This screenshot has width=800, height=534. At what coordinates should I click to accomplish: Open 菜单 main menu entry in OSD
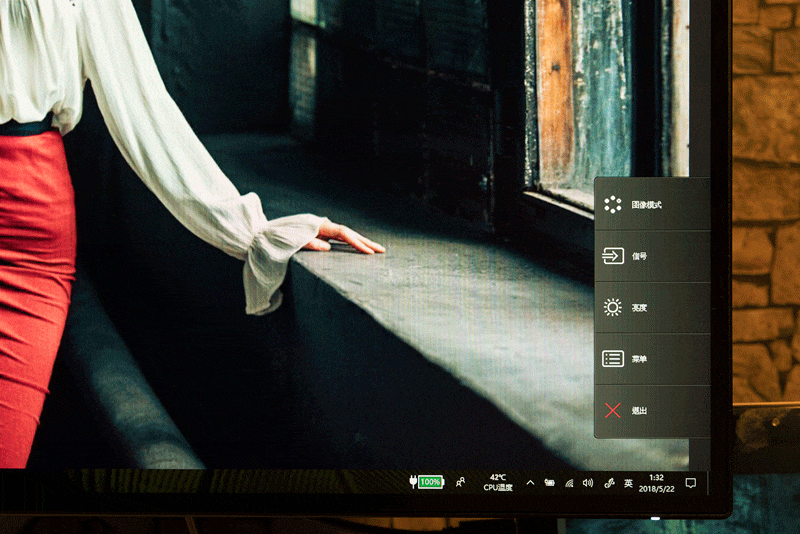[652, 359]
